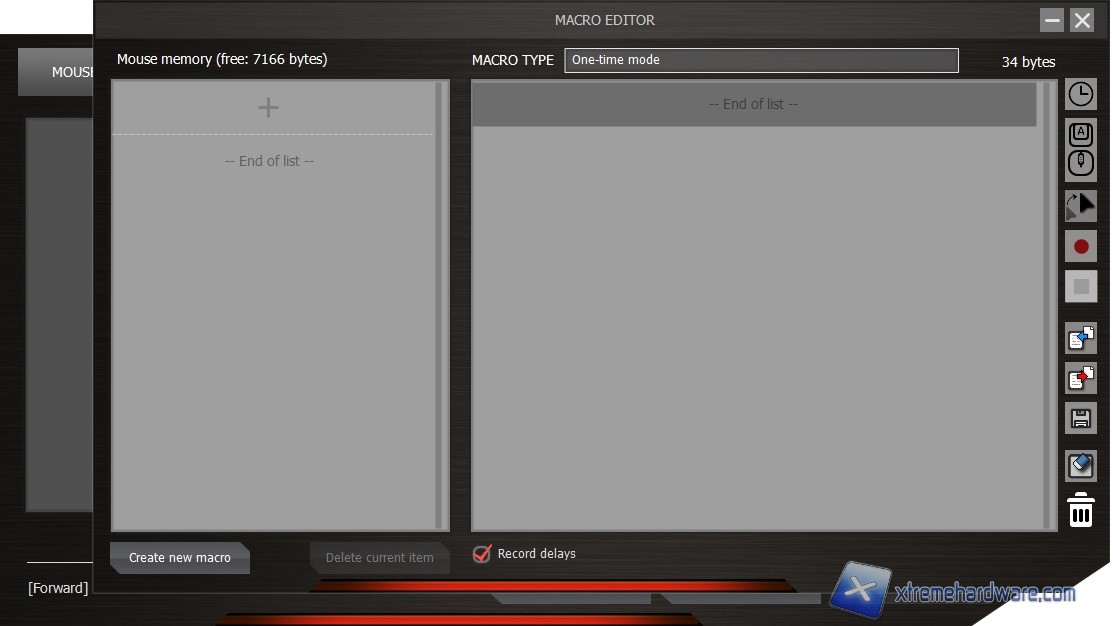The height and width of the screenshot is (626, 1113).
Task: Save macro using the floppy disk icon
Action: 1080,418
